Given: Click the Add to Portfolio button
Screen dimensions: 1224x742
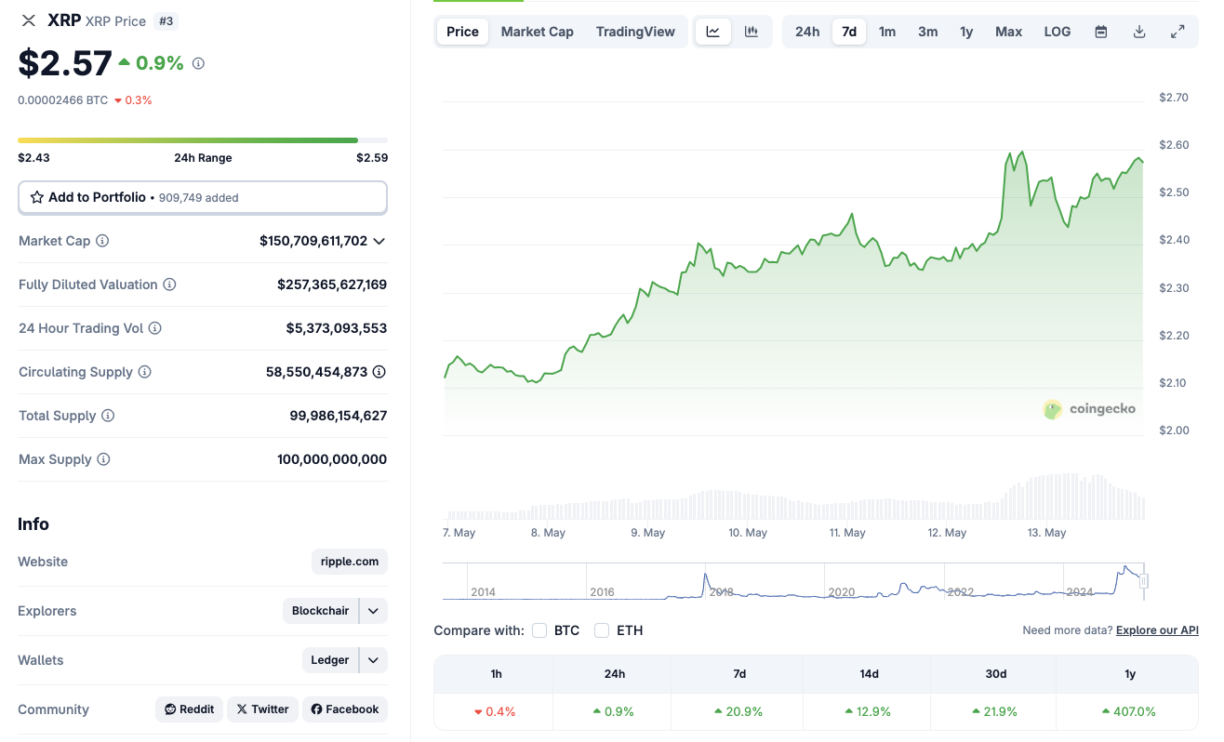Looking at the screenshot, I should tap(202, 197).
